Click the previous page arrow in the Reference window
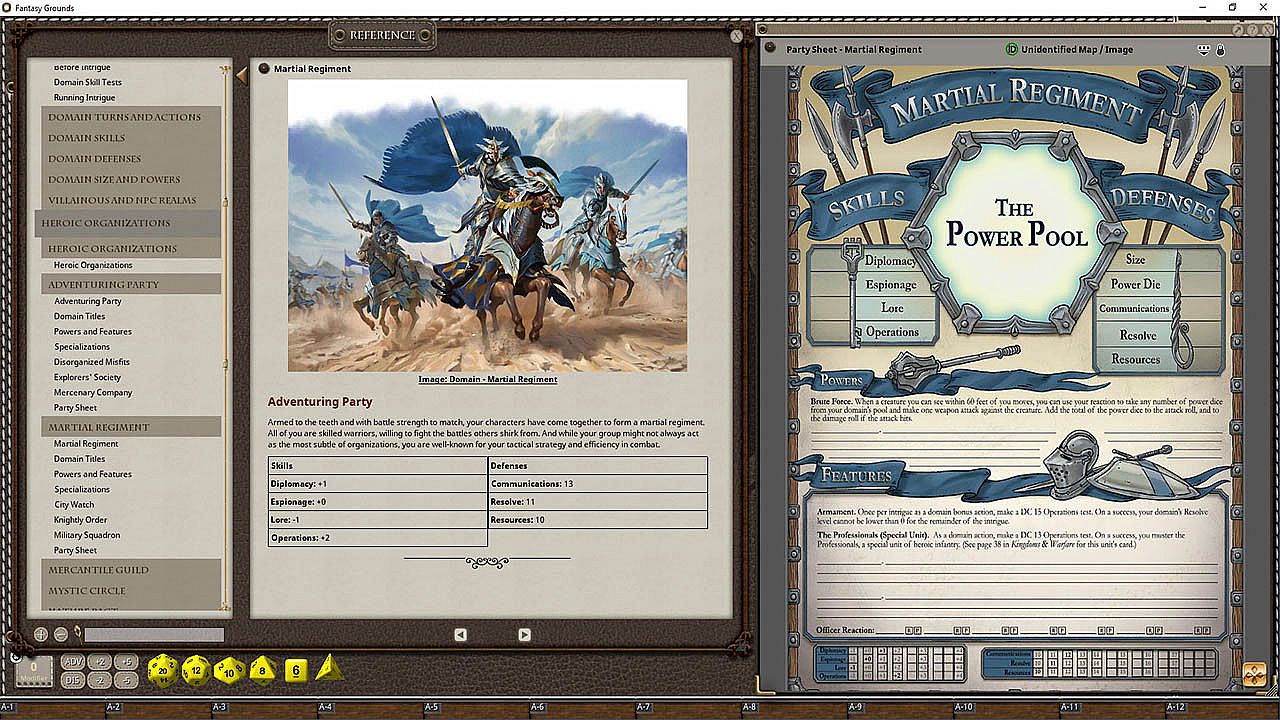 click(x=460, y=634)
